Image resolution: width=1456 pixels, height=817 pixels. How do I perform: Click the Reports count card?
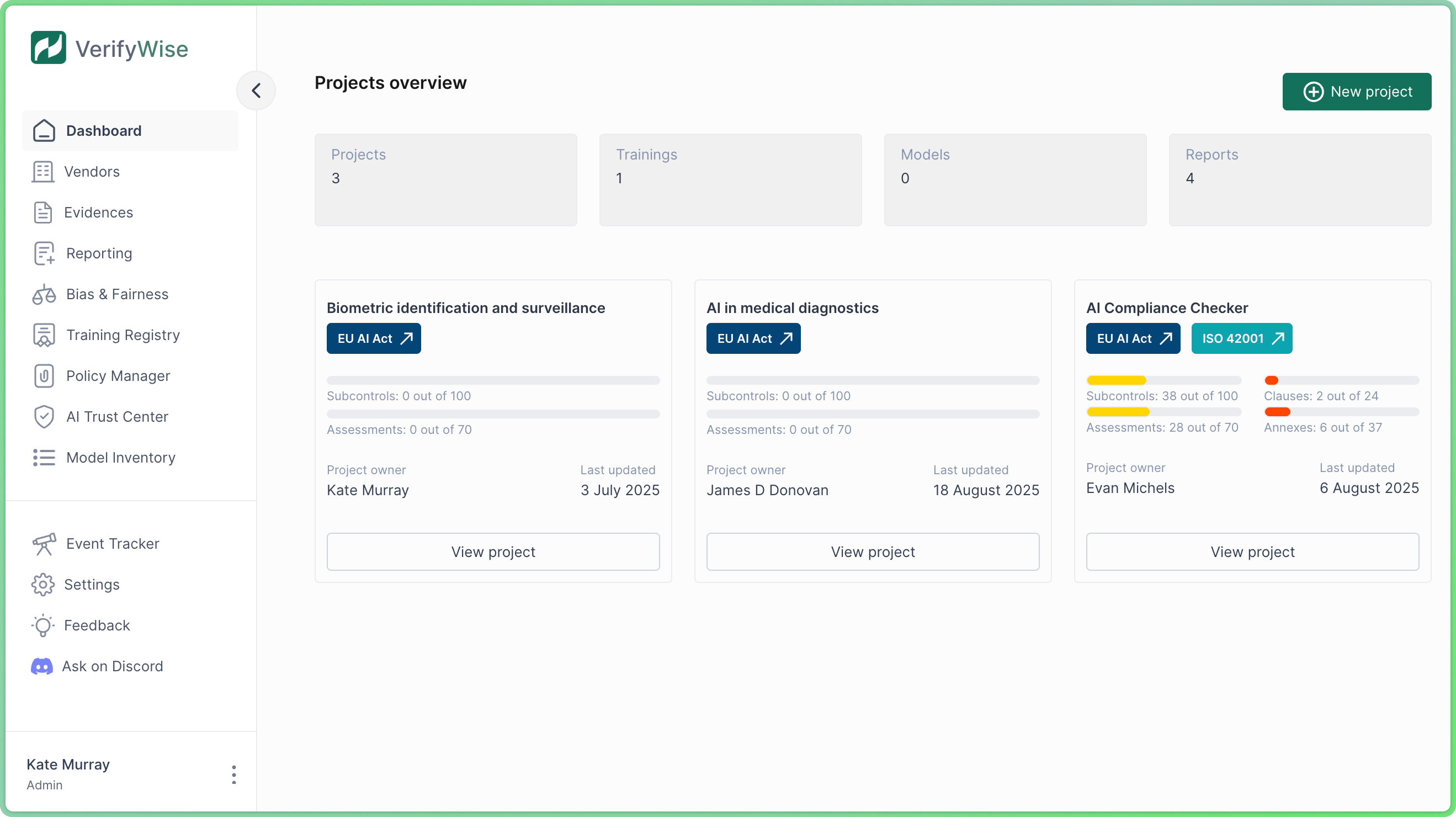point(1299,180)
